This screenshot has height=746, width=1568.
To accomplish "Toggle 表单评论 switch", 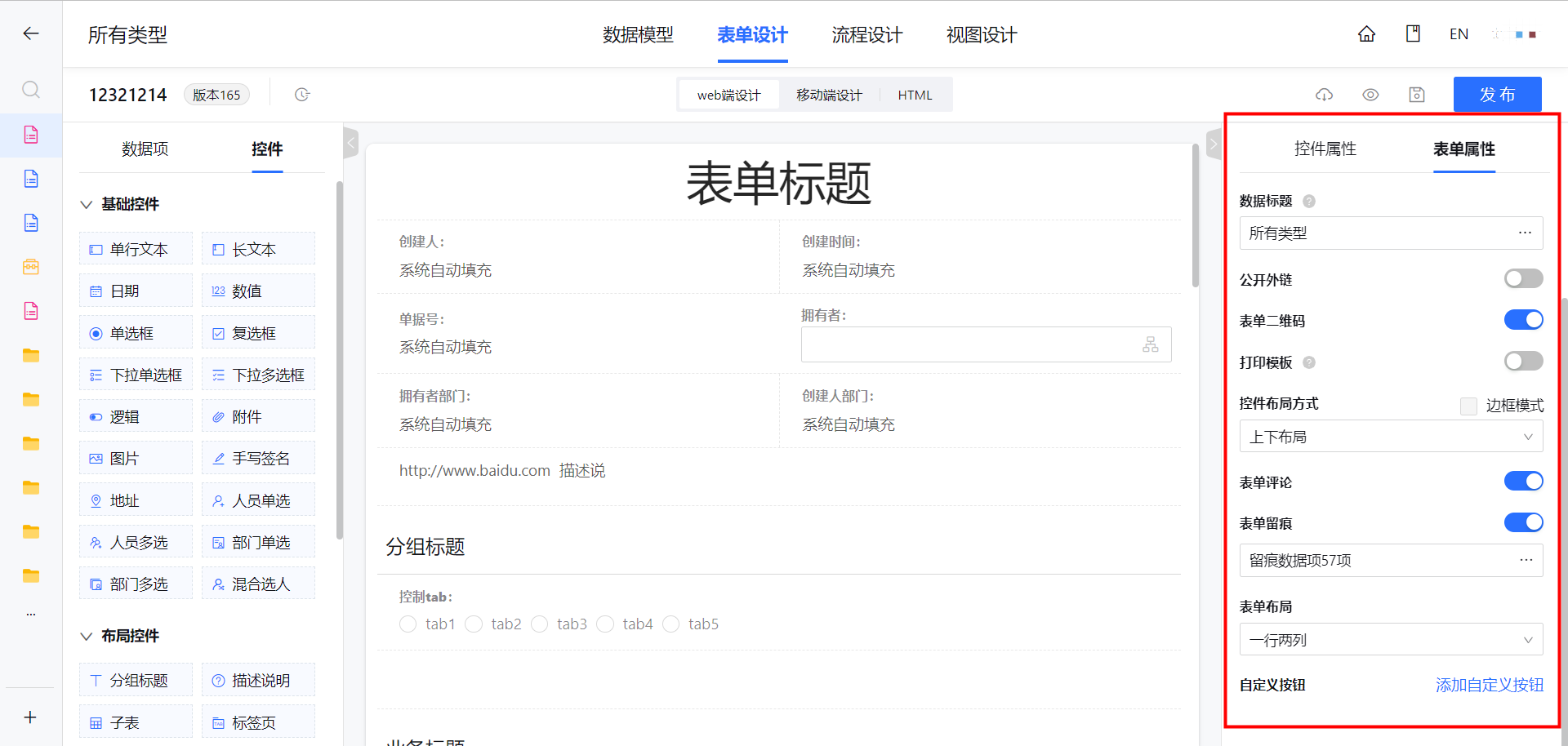I will coord(1523,481).
